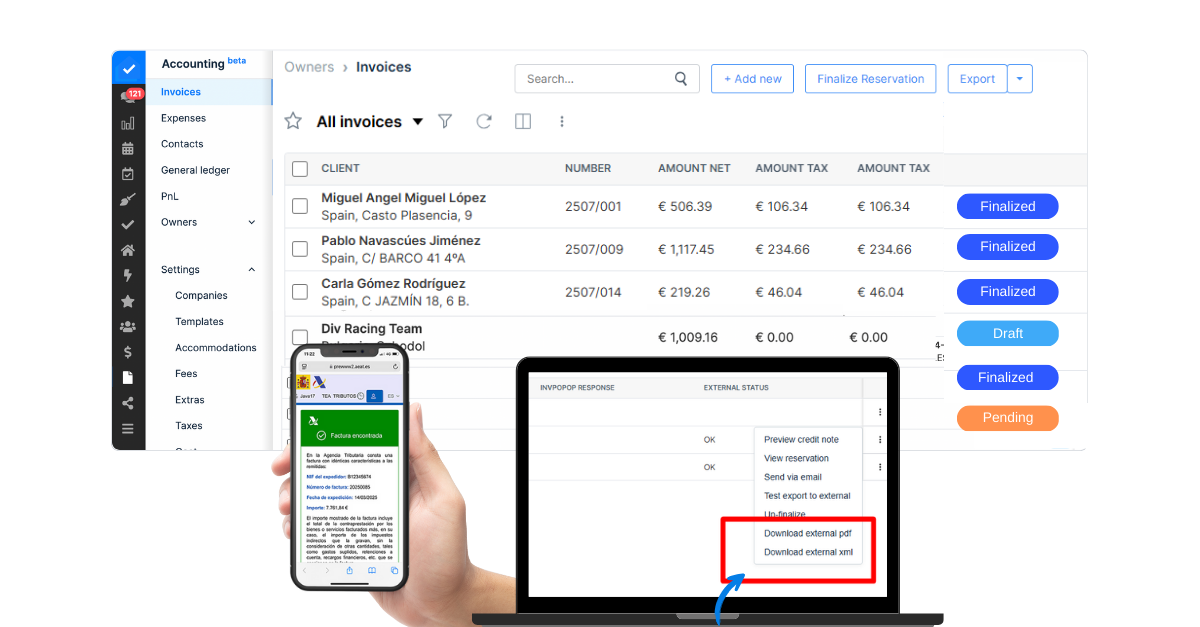Choose Download external pdf from context menu
The width and height of the screenshot is (1200, 627).
[807, 533]
